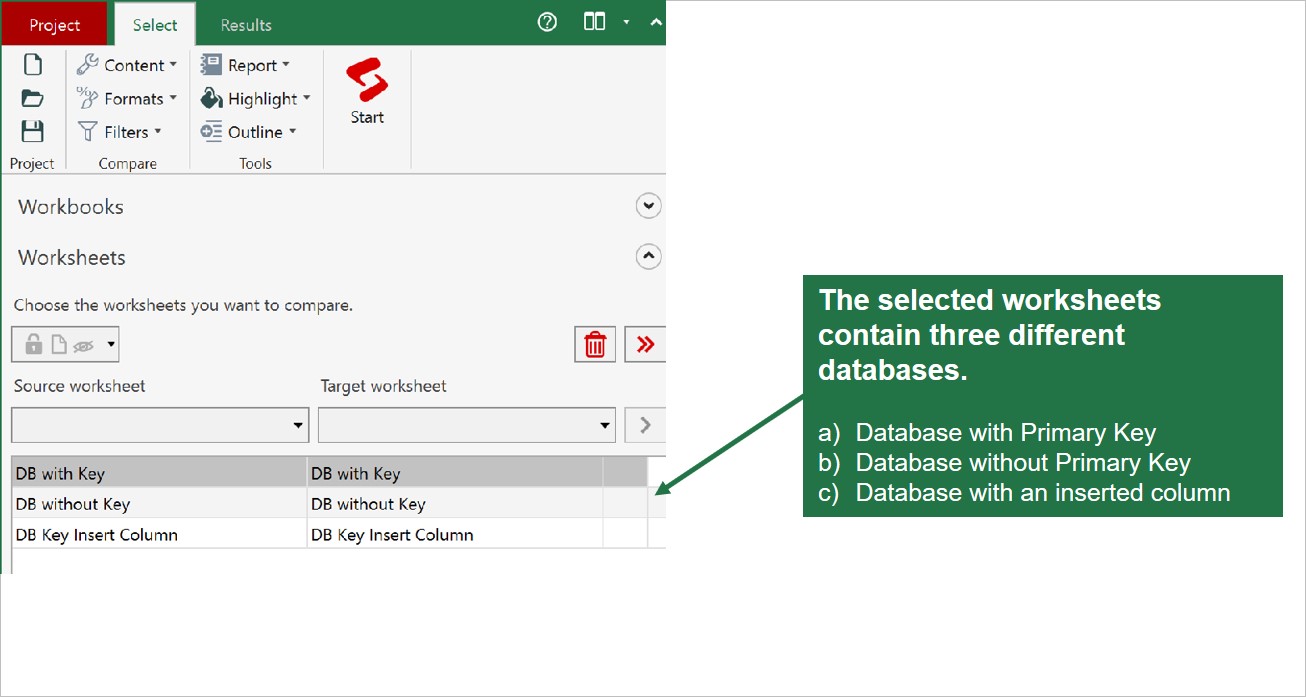The height and width of the screenshot is (697, 1306).
Task: Click the Open project folder icon
Action: click(33, 98)
